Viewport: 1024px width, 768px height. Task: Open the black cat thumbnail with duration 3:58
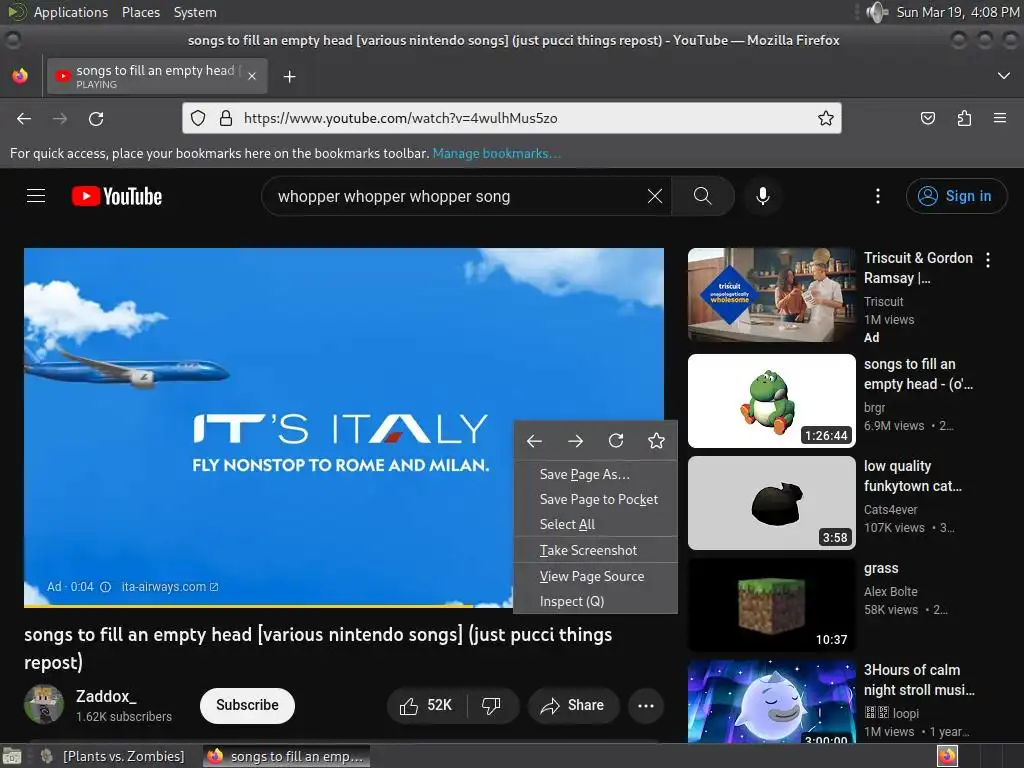point(771,503)
